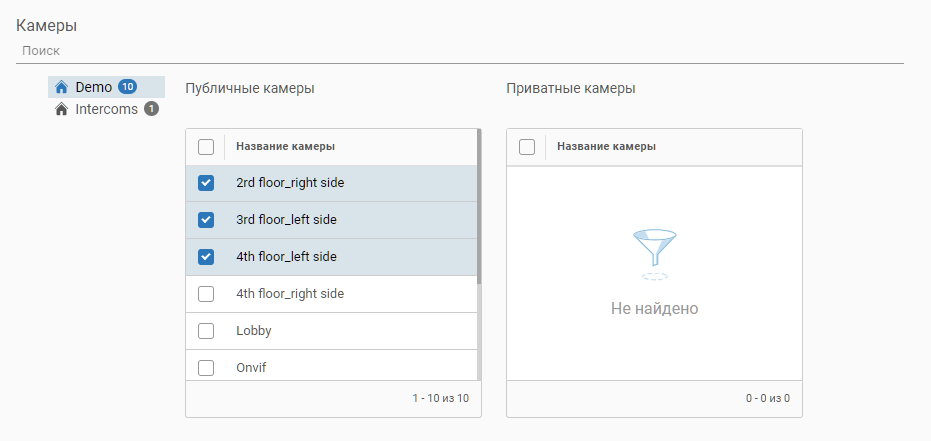Click the public cameras list scrollbar
The width and height of the screenshot is (931, 441).
(479, 210)
